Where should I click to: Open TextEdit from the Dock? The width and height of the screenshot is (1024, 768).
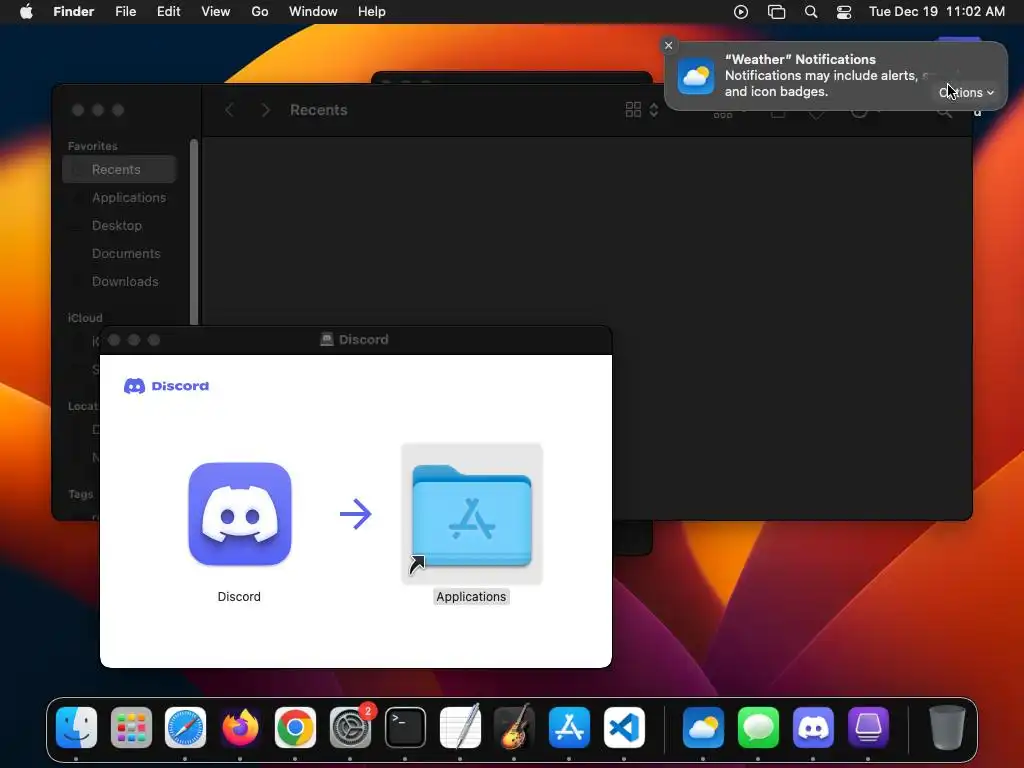pyautogui.click(x=460, y=727)
